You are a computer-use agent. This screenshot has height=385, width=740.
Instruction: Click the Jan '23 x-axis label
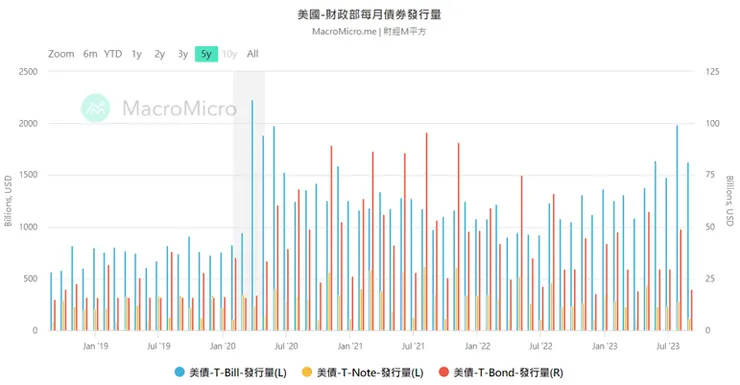(x=605, y=346)
